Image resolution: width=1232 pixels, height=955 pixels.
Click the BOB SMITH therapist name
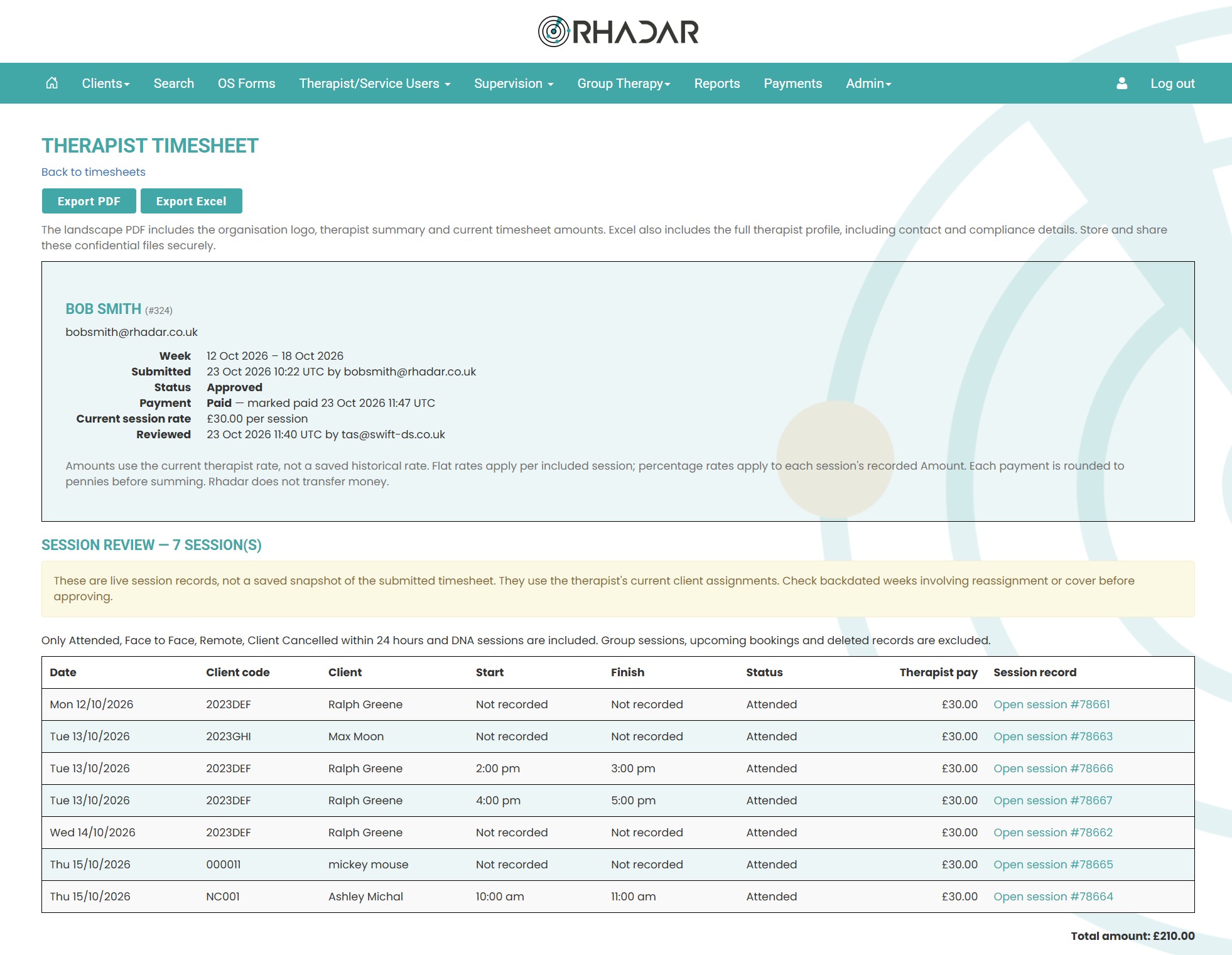click(104, 309)
